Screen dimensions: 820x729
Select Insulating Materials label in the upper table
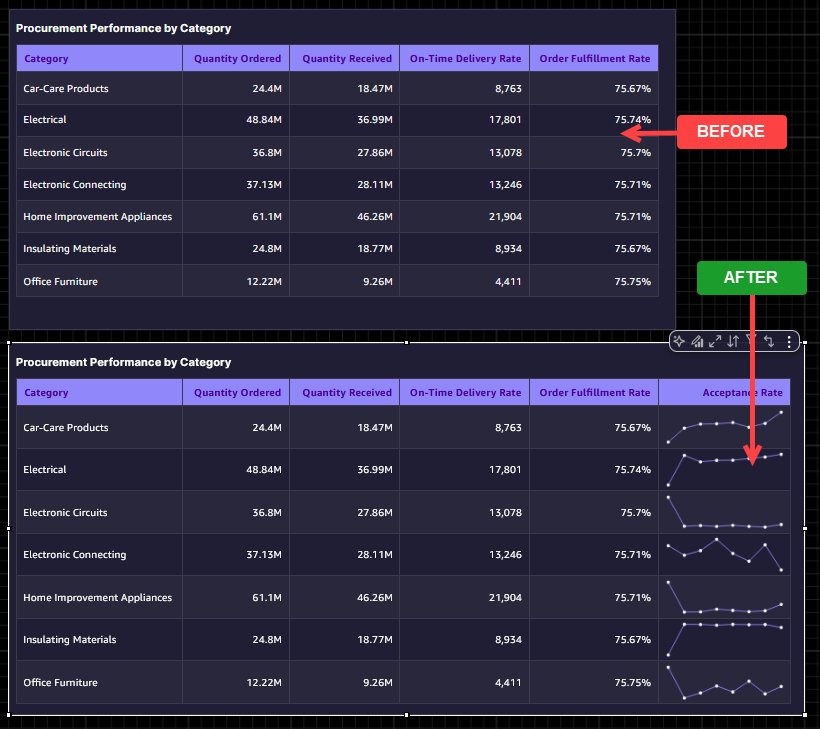[x=70, y=248]
